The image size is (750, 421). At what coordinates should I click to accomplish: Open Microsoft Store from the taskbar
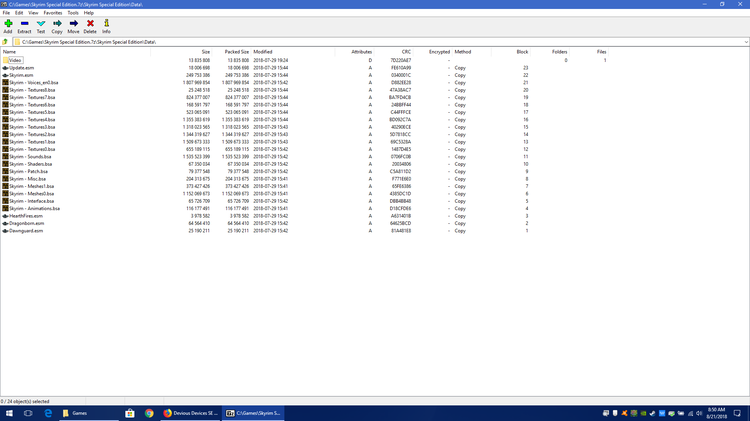pos(130,413)
